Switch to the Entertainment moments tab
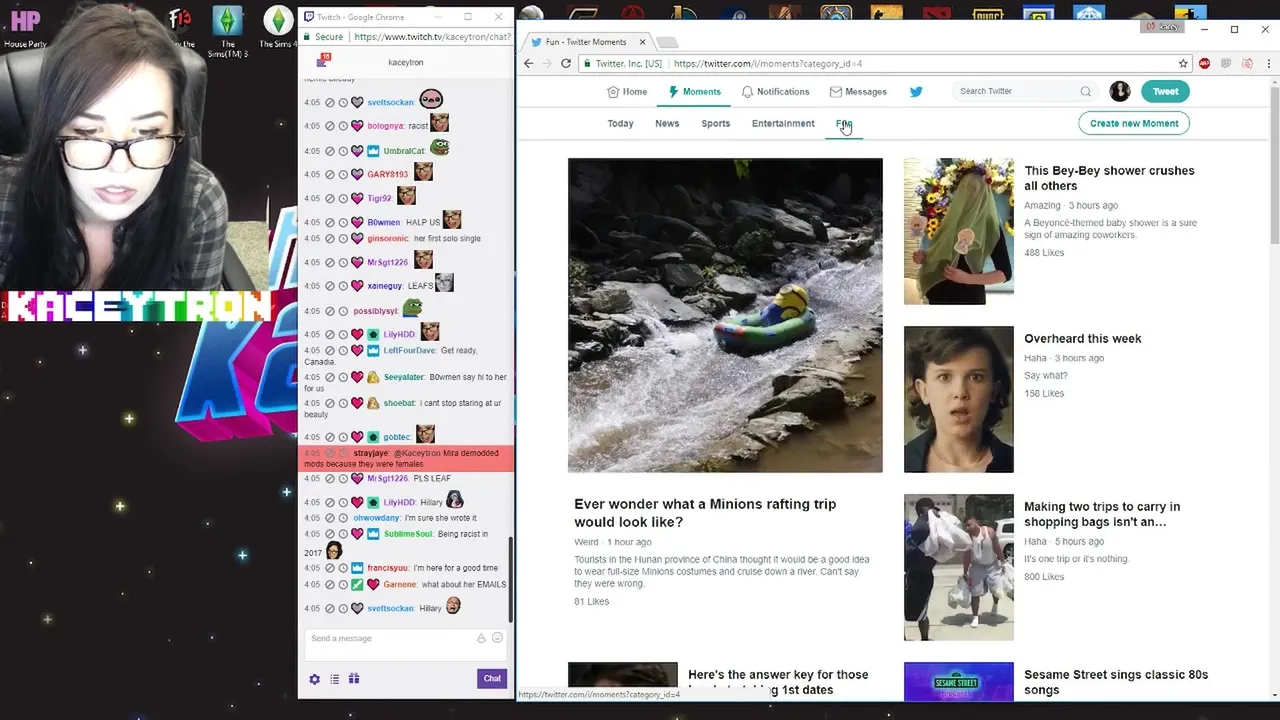 coord(783,124)
